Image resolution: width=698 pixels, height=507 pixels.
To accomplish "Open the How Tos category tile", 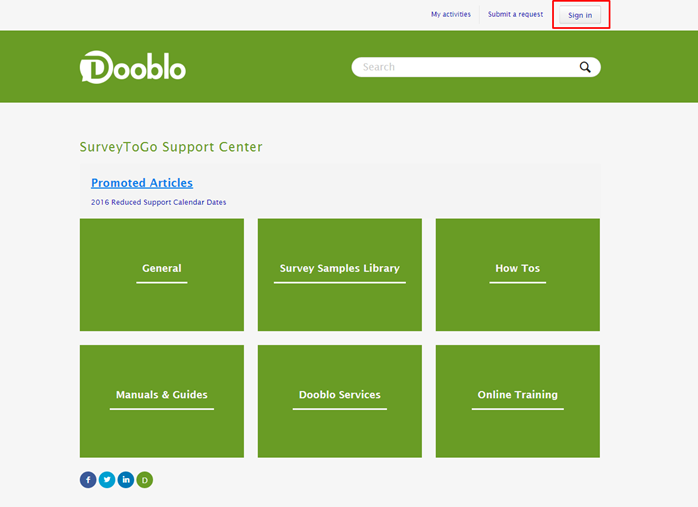I will pos(518,275).
